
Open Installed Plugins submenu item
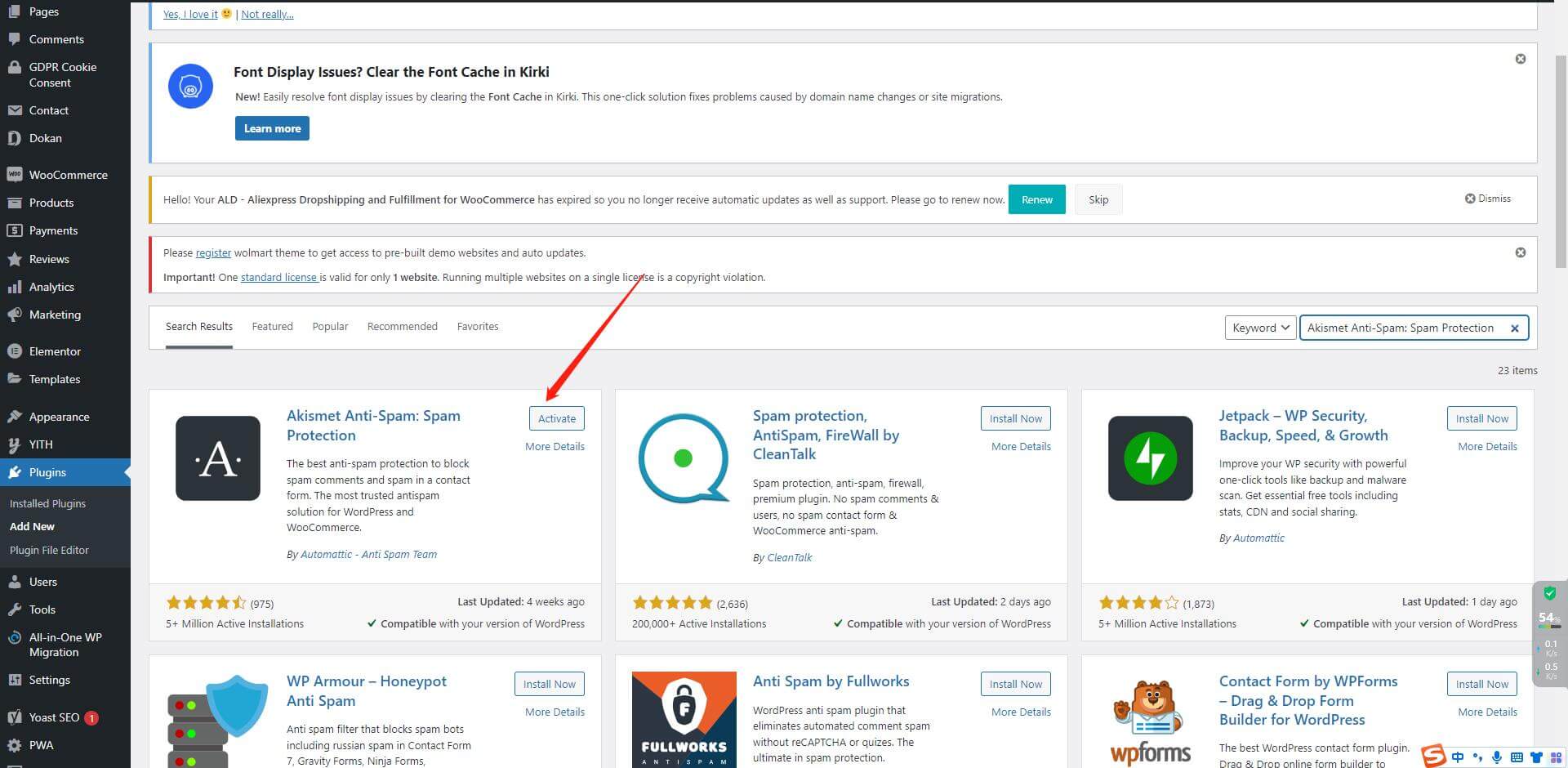[47, 503]
